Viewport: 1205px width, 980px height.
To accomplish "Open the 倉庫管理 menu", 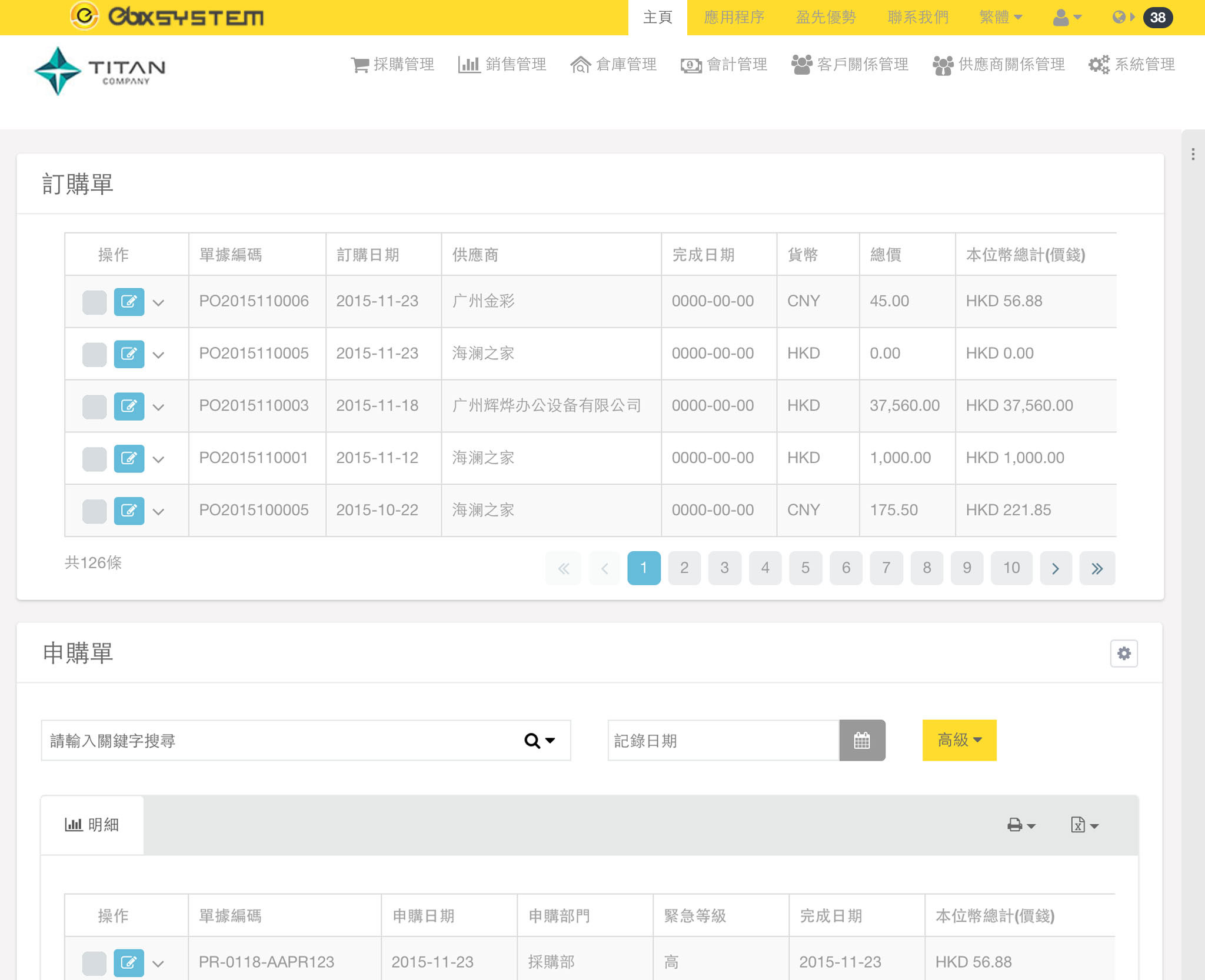I will (613, 65).
